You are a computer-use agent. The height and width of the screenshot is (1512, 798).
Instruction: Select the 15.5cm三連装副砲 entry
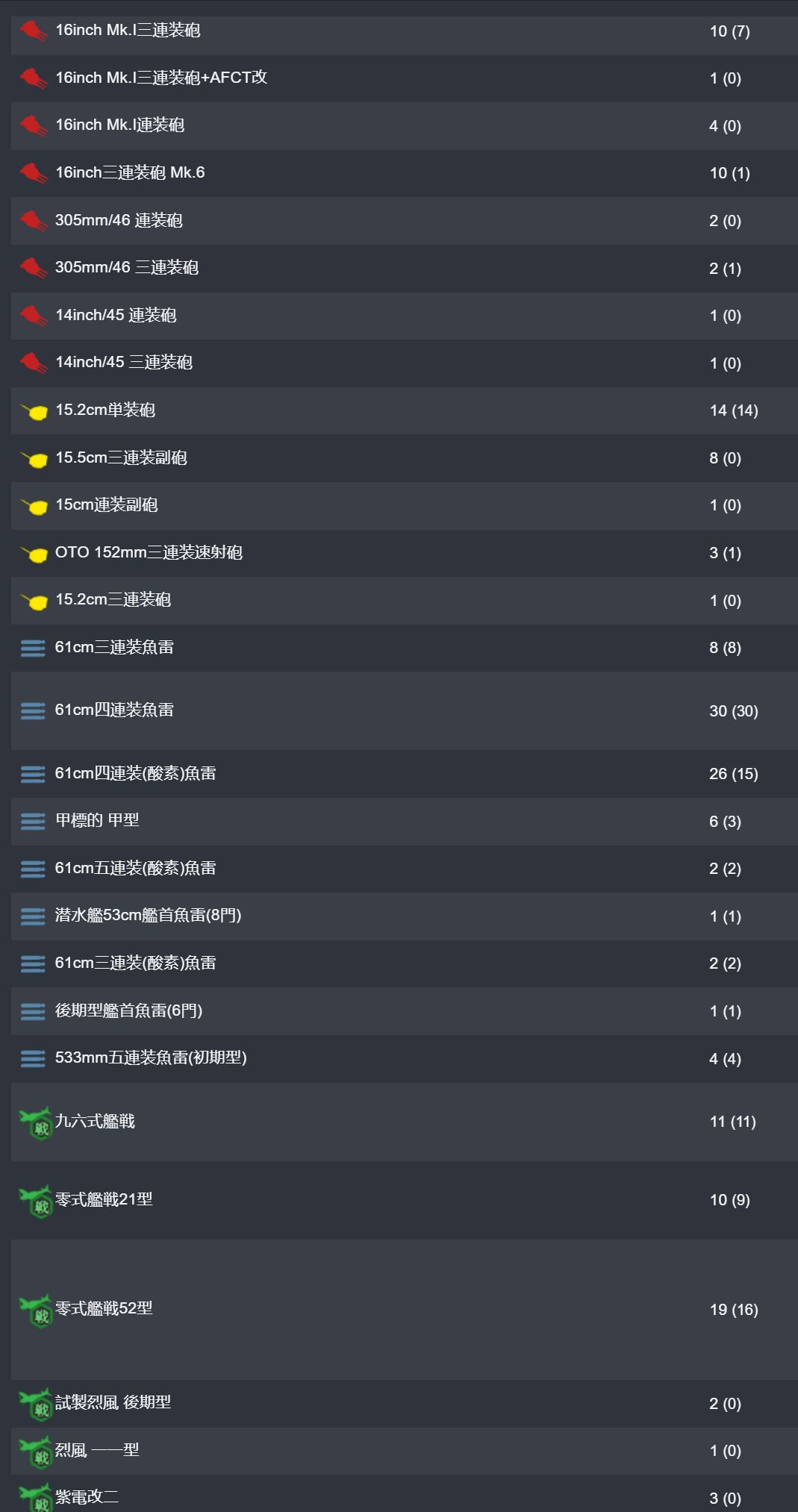[405, 458]
